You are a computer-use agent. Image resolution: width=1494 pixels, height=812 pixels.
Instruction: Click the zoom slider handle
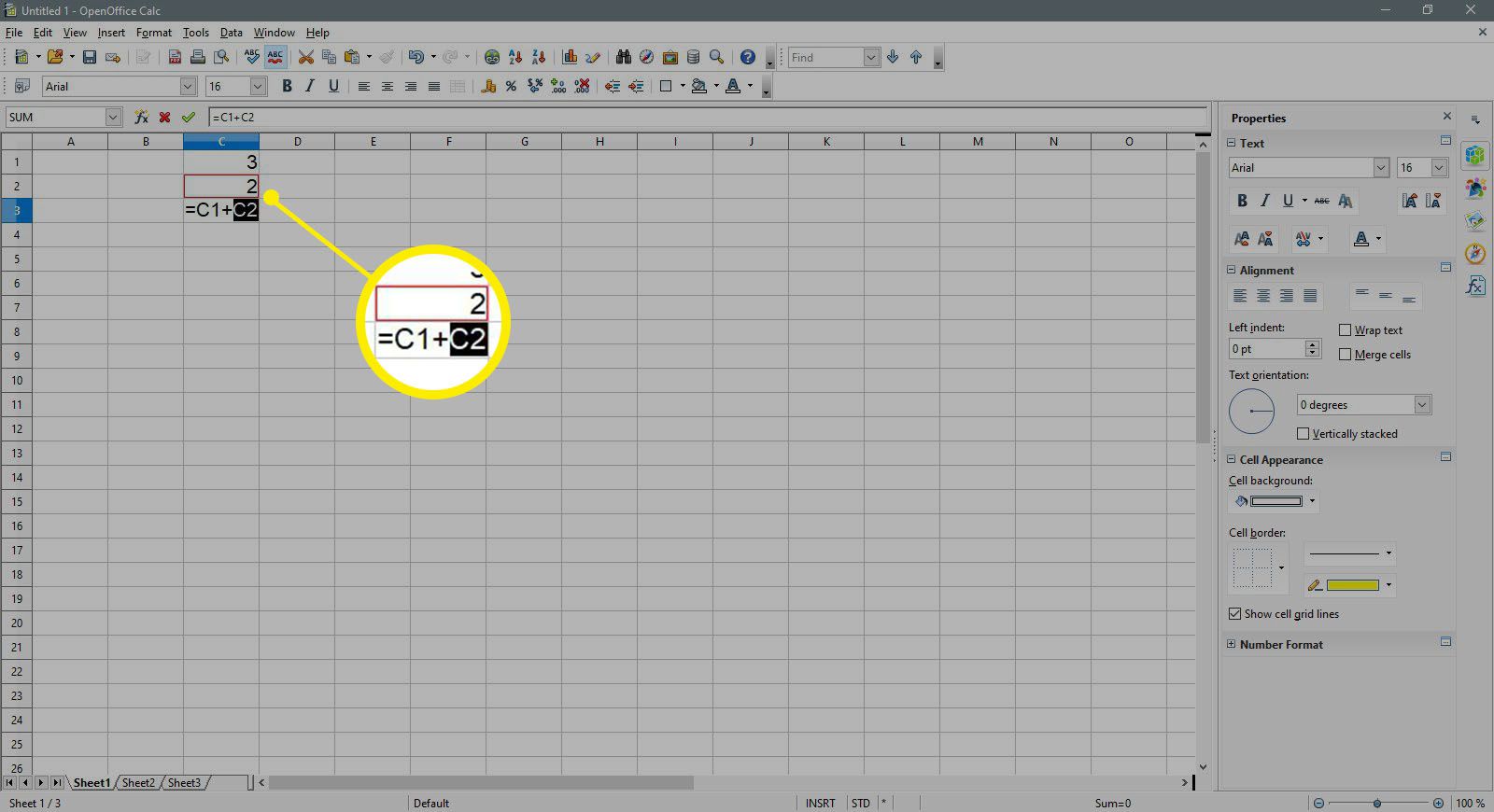(x=1377, y=804)
